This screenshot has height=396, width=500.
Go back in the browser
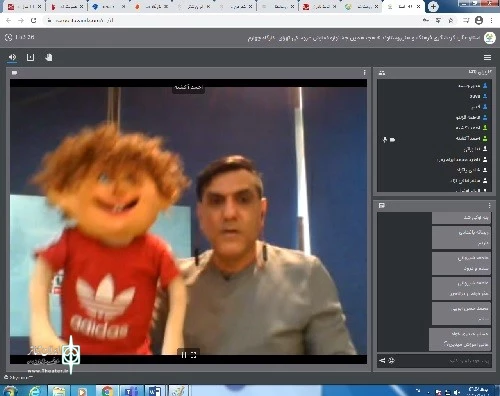(8, 21)
